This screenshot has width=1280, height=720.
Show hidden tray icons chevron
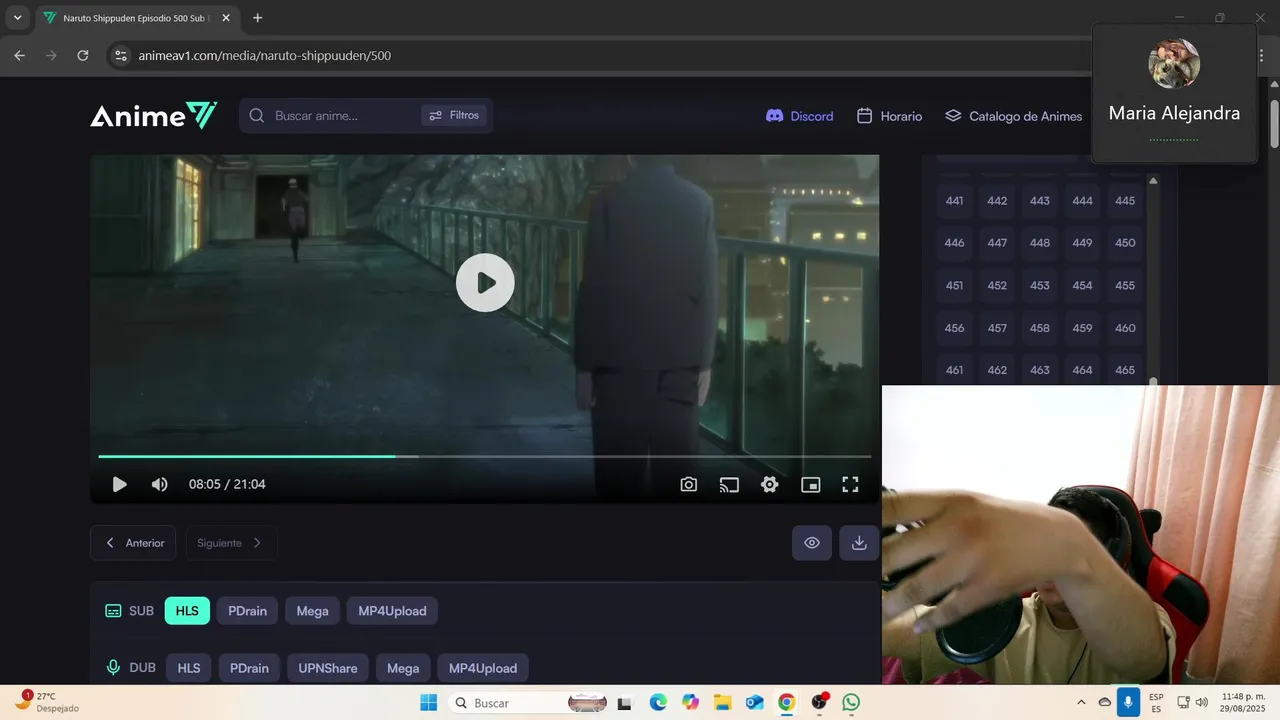click(x=1080, y=703)
